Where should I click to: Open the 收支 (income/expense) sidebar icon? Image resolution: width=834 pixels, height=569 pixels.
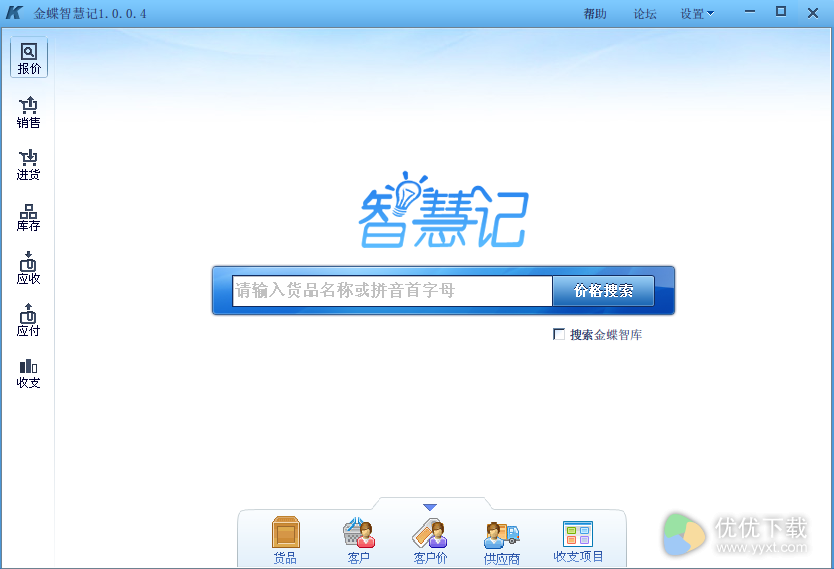[29, 374]
